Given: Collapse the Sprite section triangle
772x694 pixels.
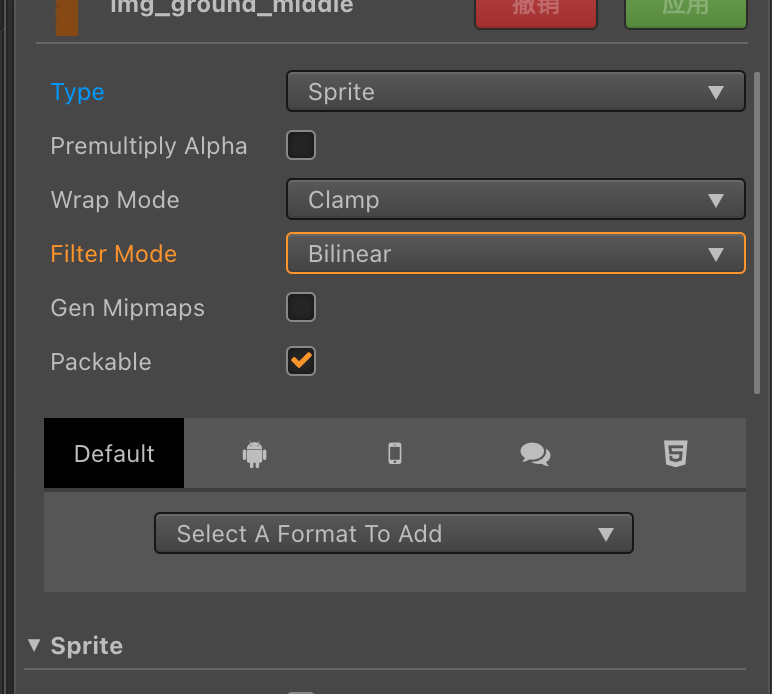Looking at the screenshot, I should click(36, 646).
